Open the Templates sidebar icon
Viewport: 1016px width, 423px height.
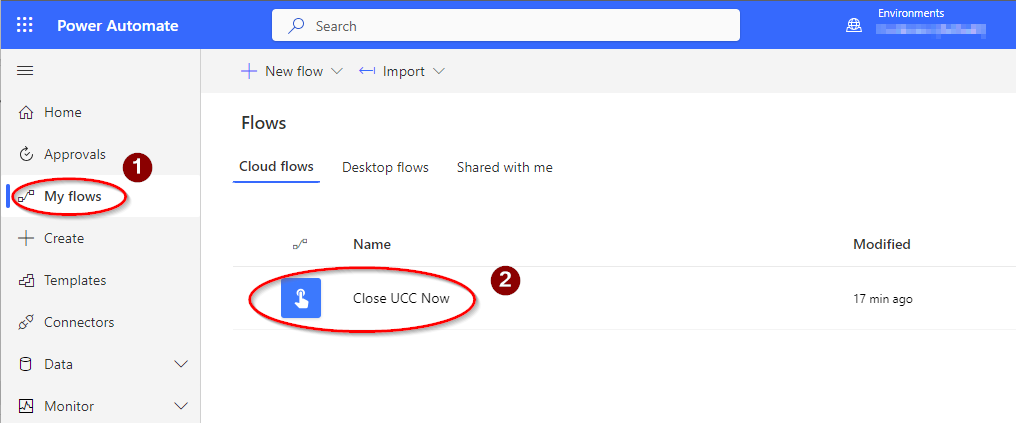point(26,280)
